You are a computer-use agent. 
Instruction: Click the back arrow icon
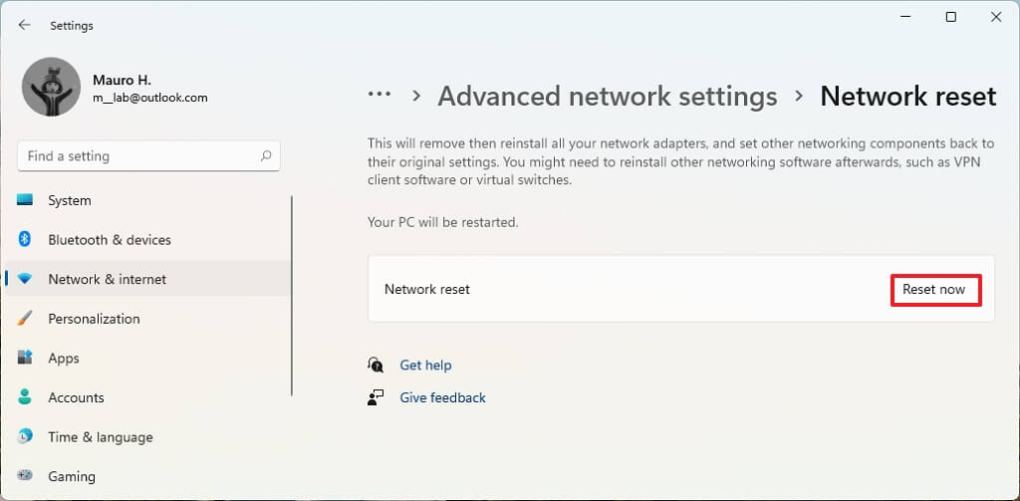pyautogui.click(x=25, y=25)
